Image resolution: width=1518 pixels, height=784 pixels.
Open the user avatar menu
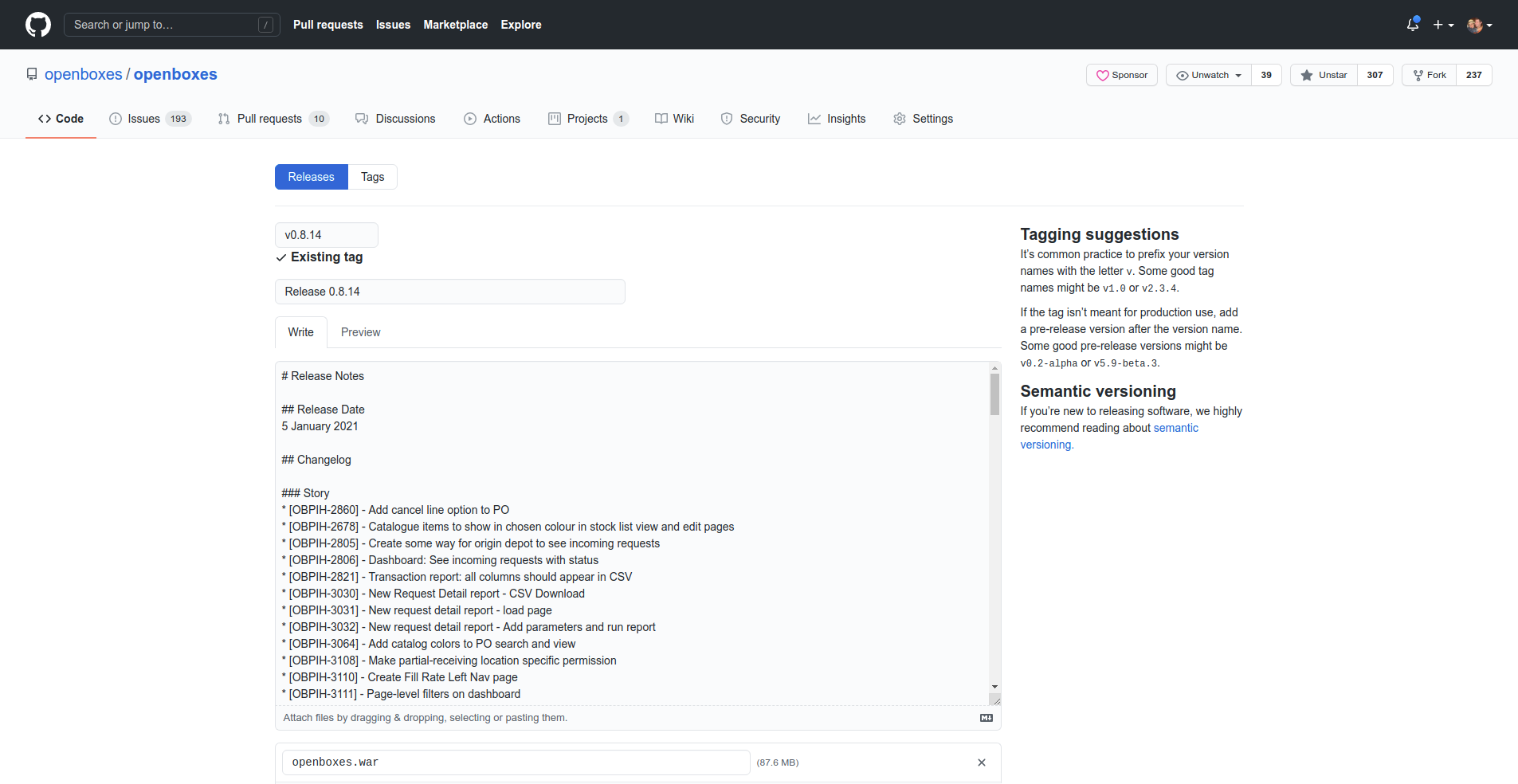click(1480, 25)
